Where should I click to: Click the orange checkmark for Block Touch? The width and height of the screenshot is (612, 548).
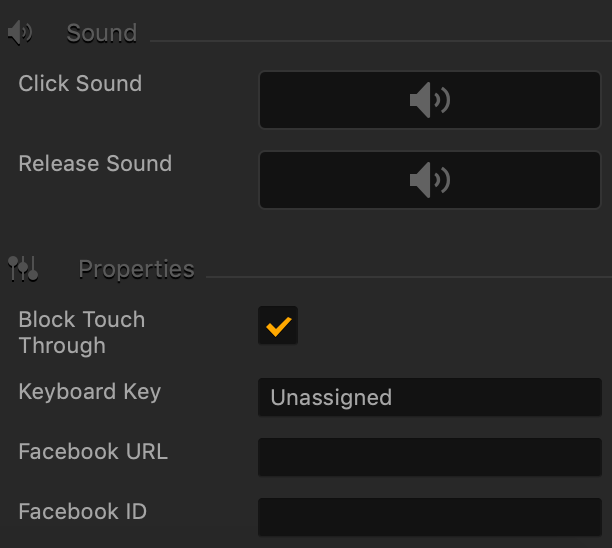(x=278, y=326)
